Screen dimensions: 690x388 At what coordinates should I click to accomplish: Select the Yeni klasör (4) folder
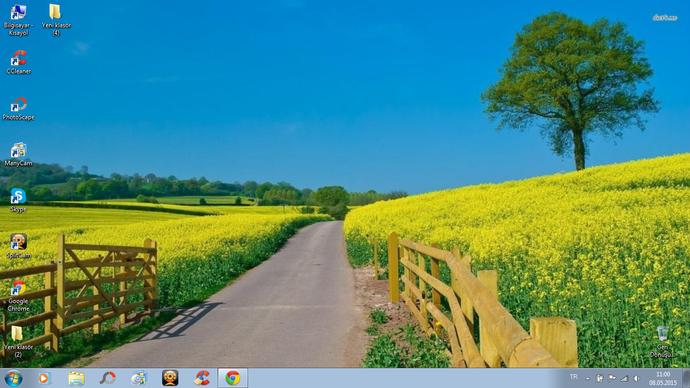click(x=56, y=20)
